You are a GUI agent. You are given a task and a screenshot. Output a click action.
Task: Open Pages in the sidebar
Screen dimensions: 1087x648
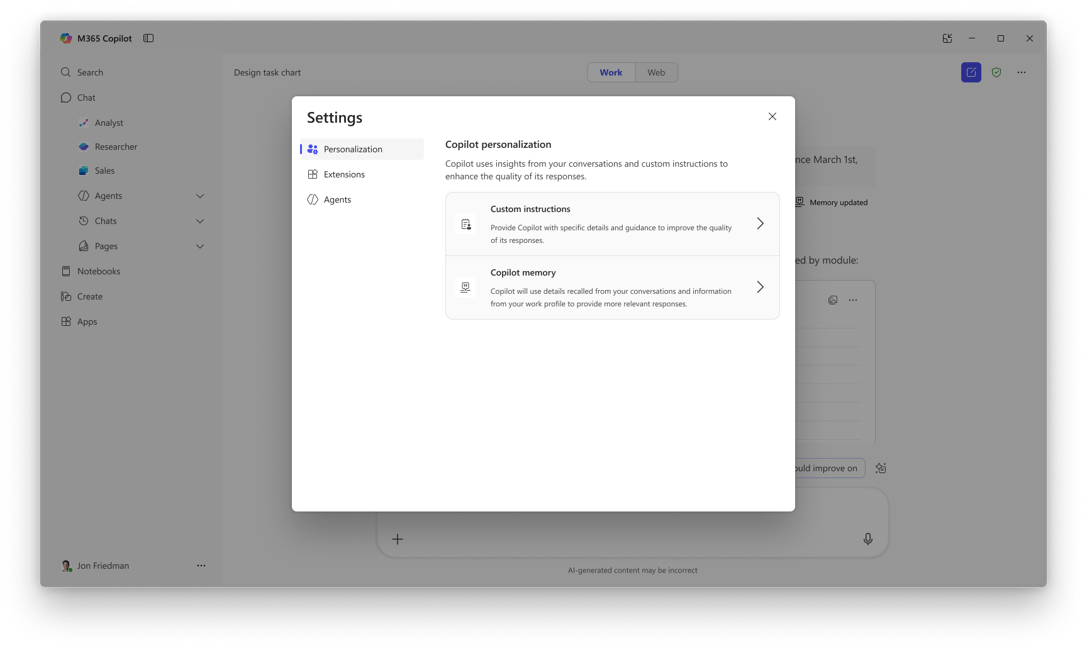[106, 246]
